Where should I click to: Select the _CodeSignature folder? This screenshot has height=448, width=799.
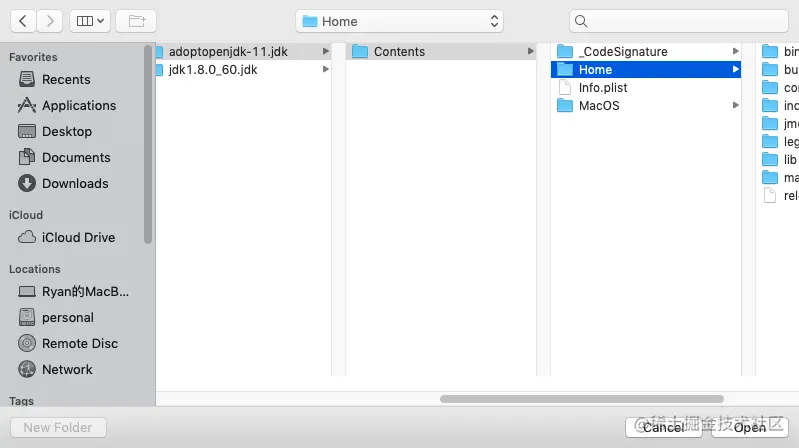(x=646, y=51)
